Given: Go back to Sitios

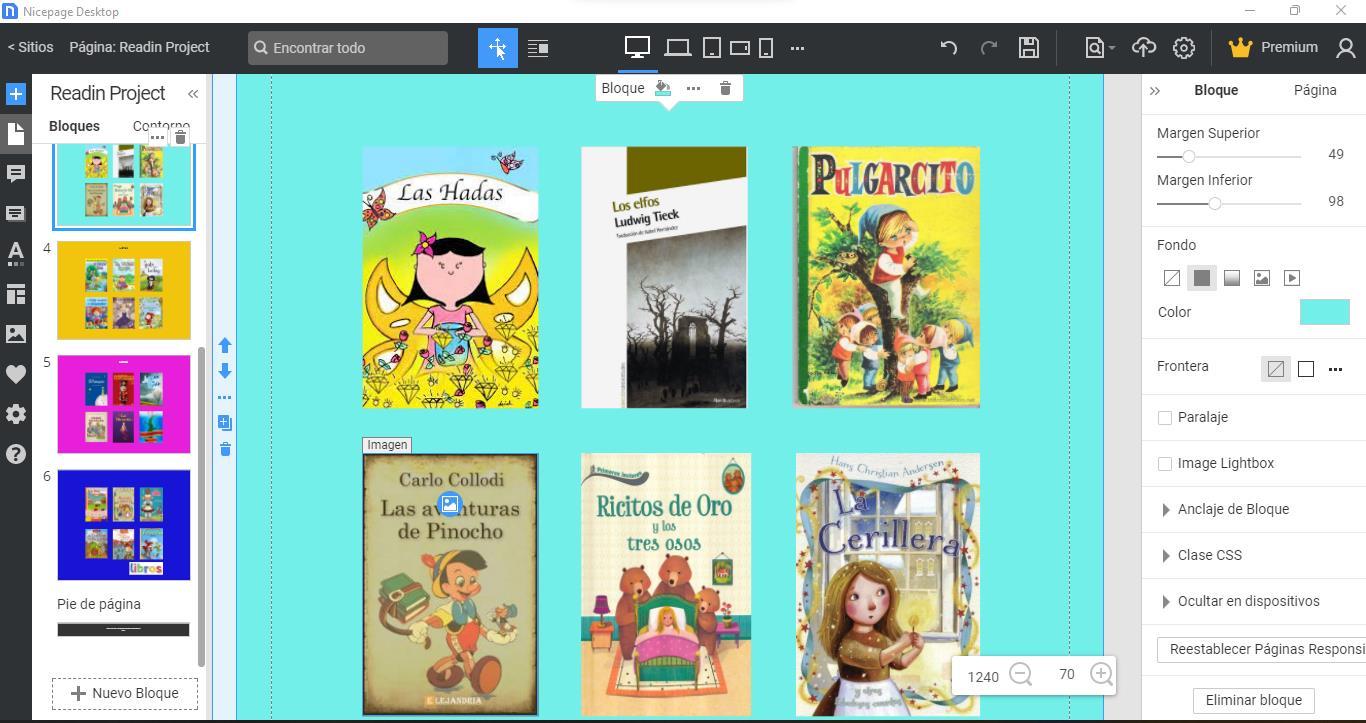Looking at the screenshot, I should pyautogui.click(x=31, y=47).
